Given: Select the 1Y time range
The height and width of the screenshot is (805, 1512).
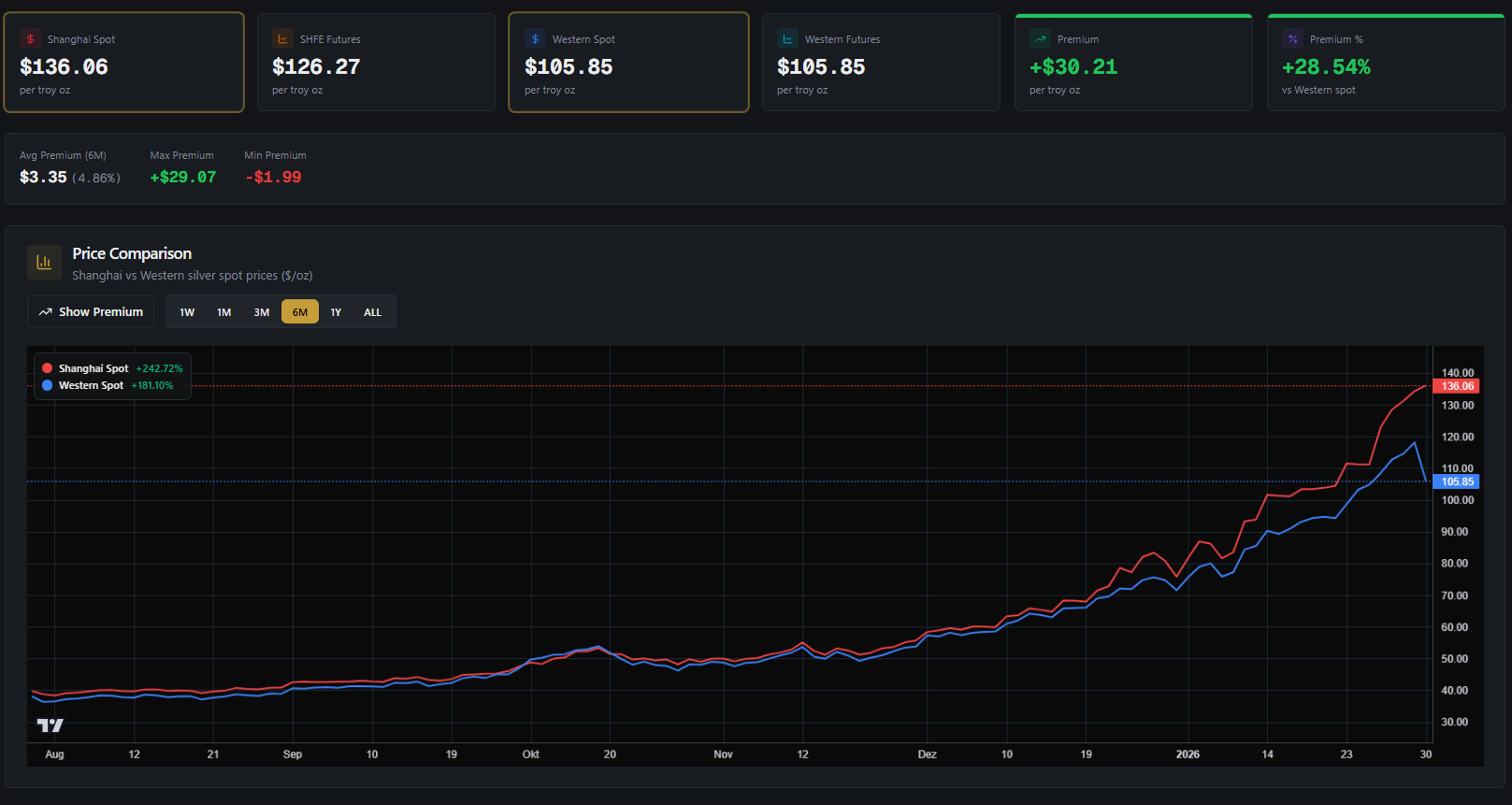Looking at the screenshot, I should coord(336,312).
